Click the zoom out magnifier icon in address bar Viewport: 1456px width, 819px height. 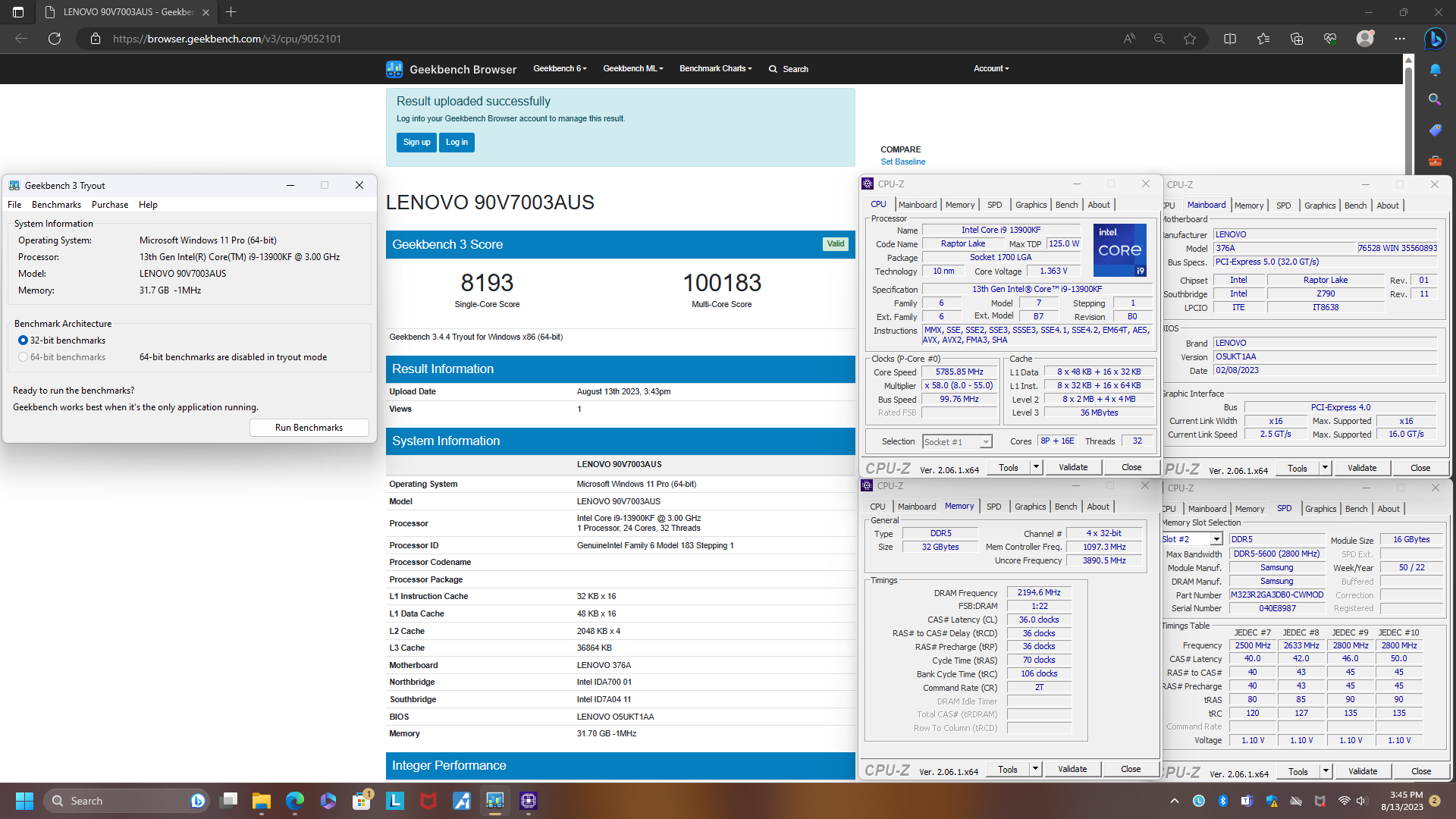point(1159,39)
